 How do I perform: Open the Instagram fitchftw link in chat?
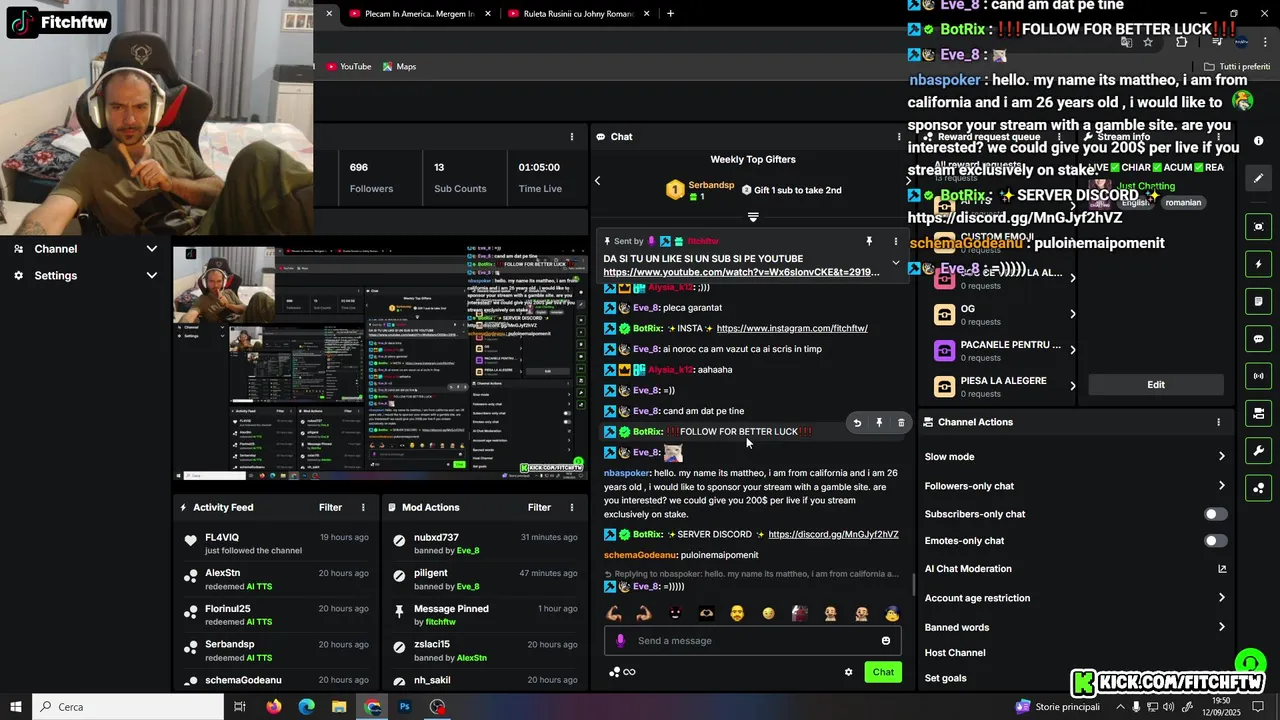pyautogui.click(x=792, y=328)
